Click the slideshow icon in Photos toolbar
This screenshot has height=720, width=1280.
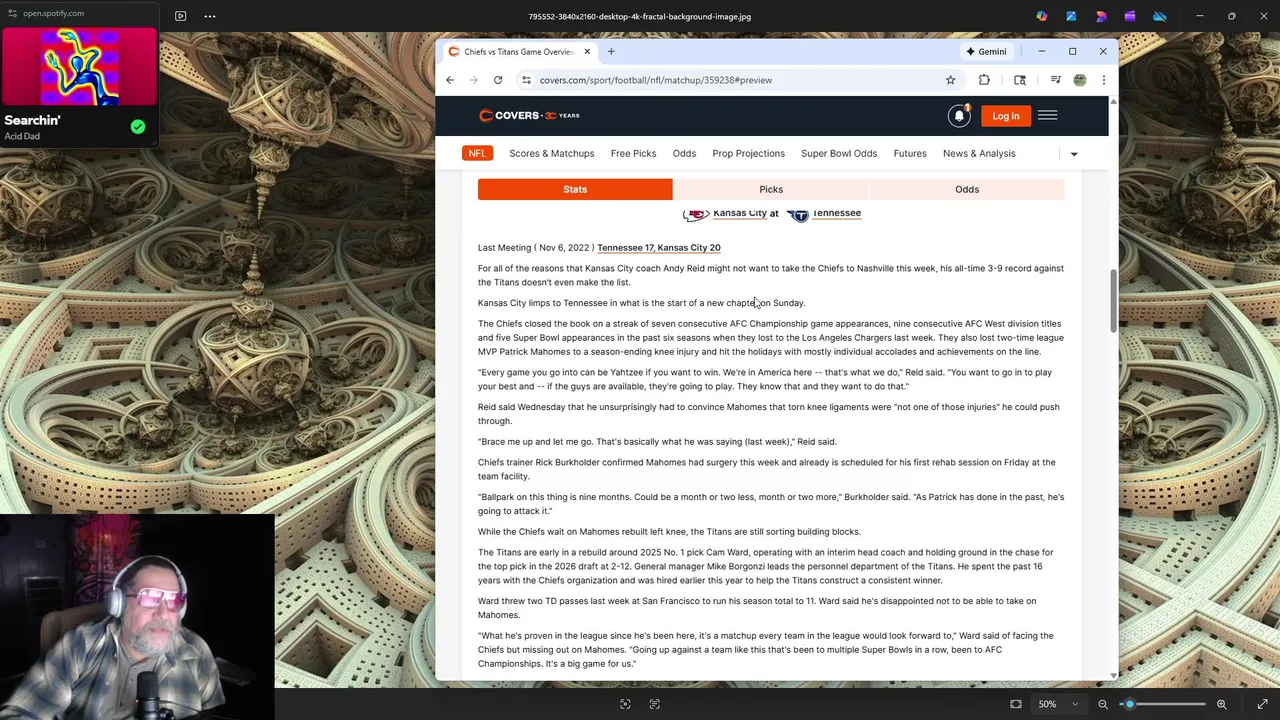pos(180,16)
